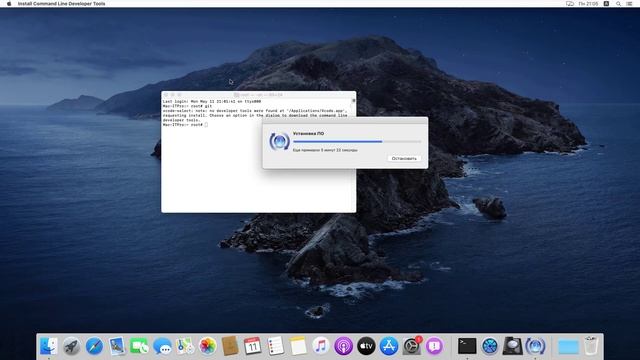Open FaceTime in the Dock
This screenshot has width=640, height=360.
[x=140, y=346]
